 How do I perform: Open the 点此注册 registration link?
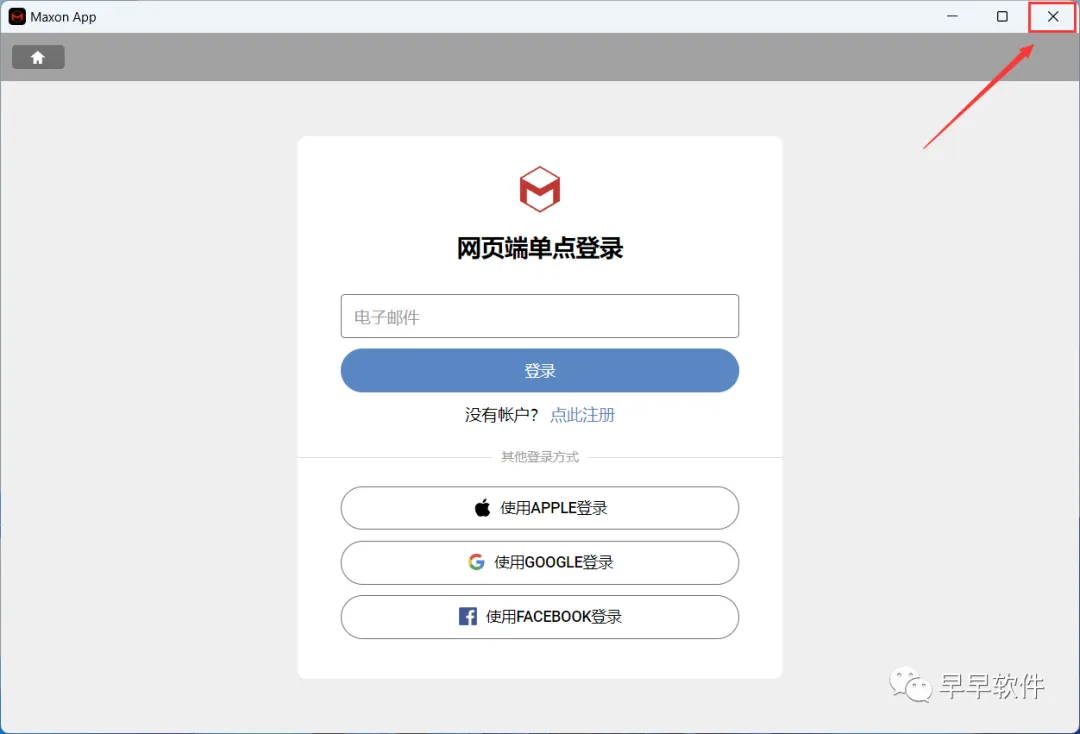[x=582, y=415]
